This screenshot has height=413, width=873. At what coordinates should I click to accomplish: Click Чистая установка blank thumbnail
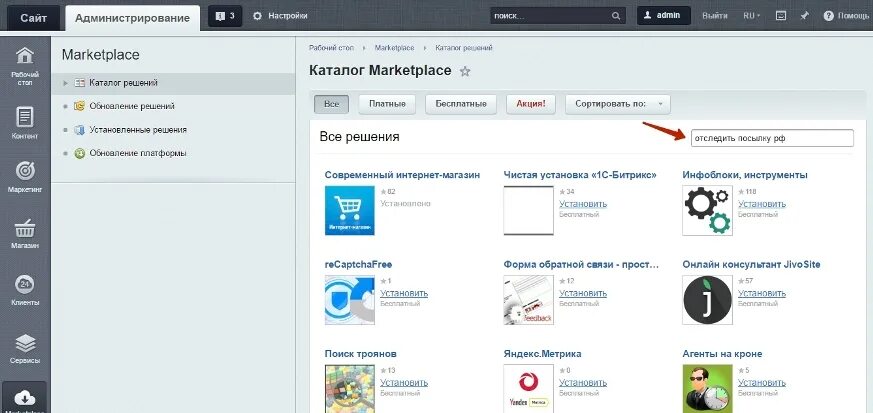pyautogui.click(x=528, y=210)
